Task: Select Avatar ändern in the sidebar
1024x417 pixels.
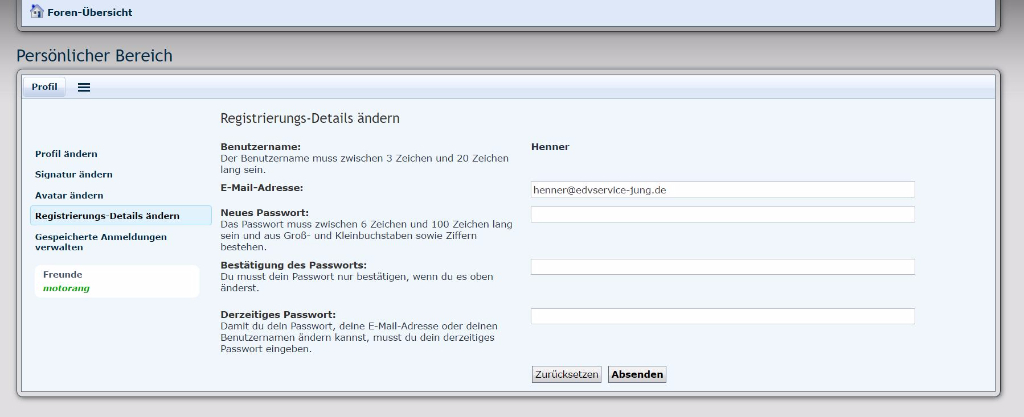Action: 69,195
